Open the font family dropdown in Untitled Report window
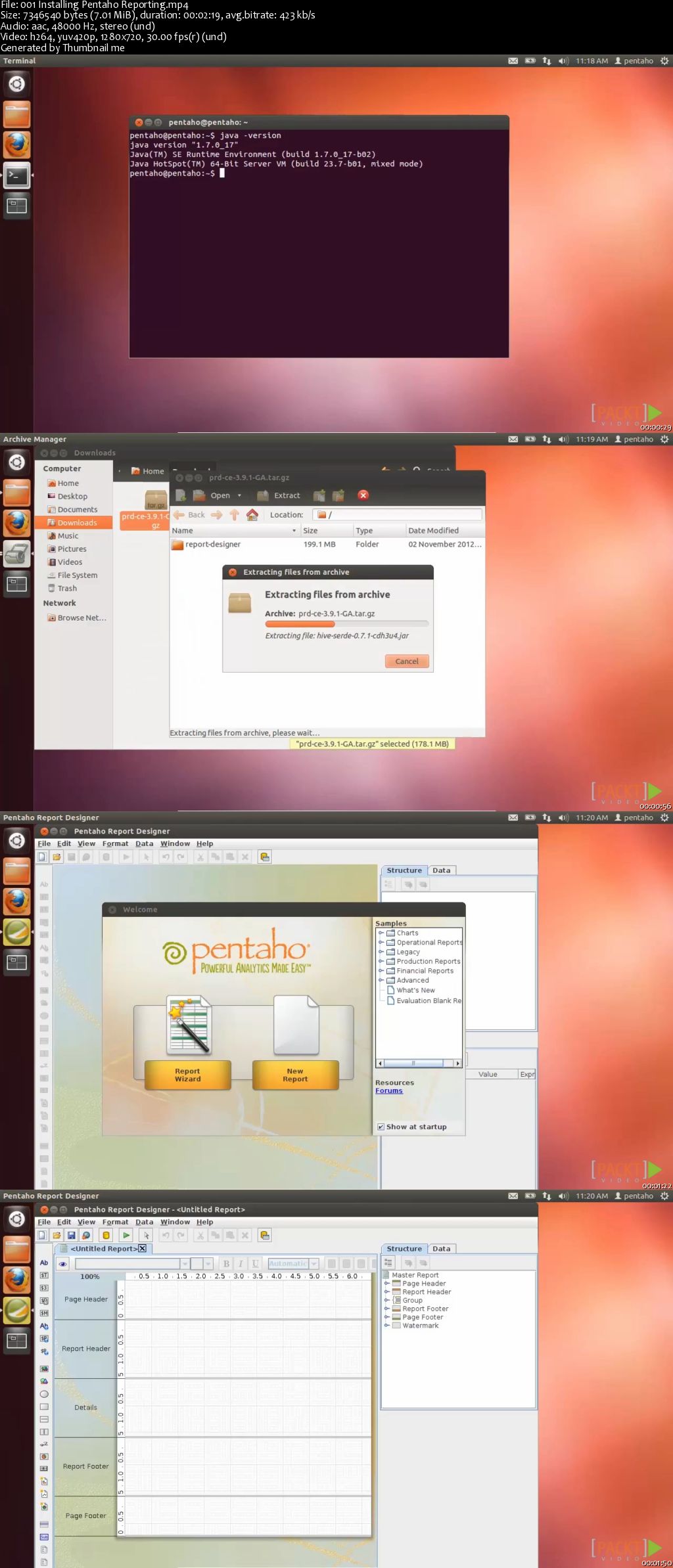The height and width of the screenshot is (1568, 673). pyautogui.click(x=185, y=1264)
